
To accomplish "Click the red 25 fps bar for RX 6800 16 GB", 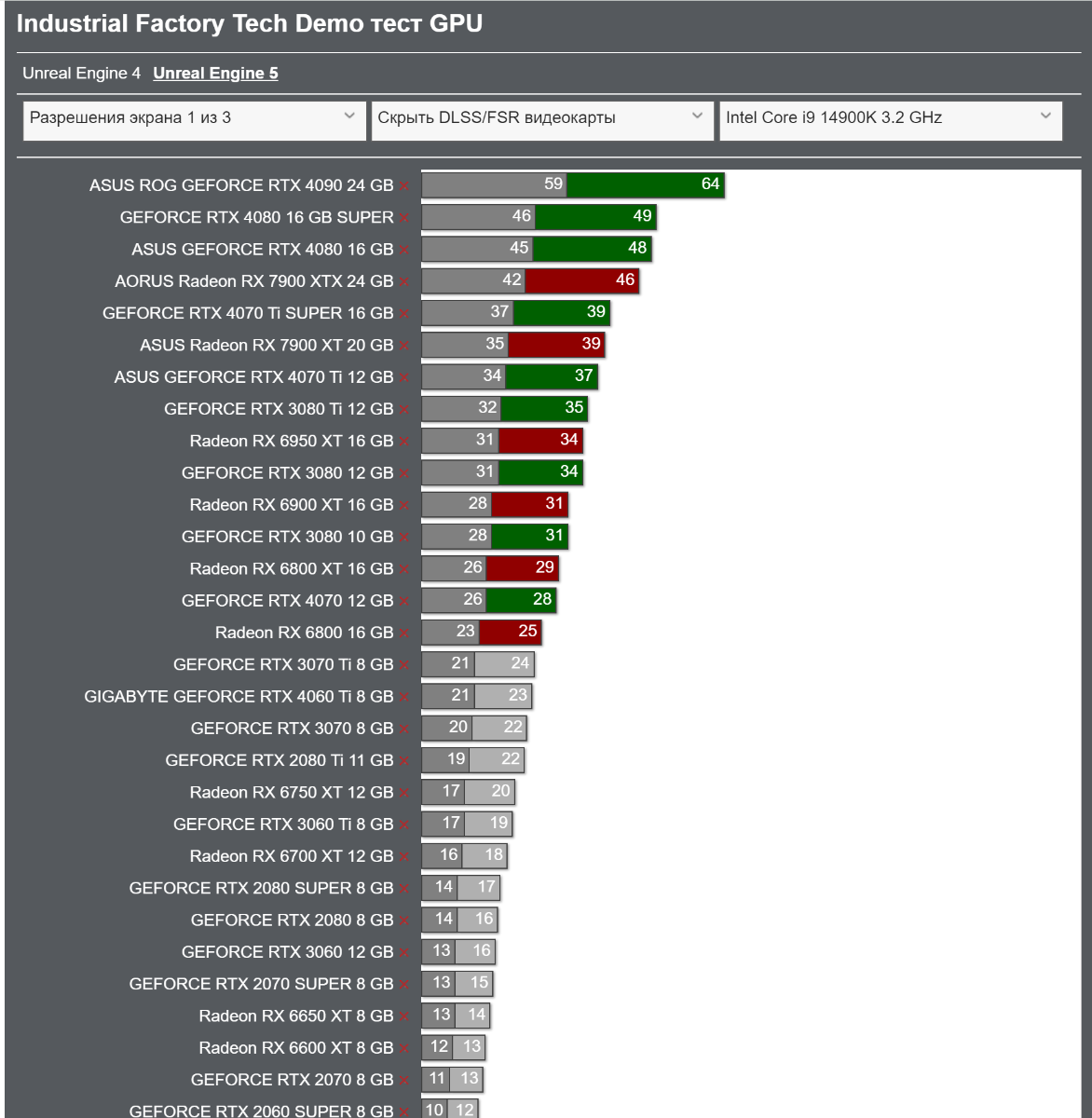I will (511, 632).
